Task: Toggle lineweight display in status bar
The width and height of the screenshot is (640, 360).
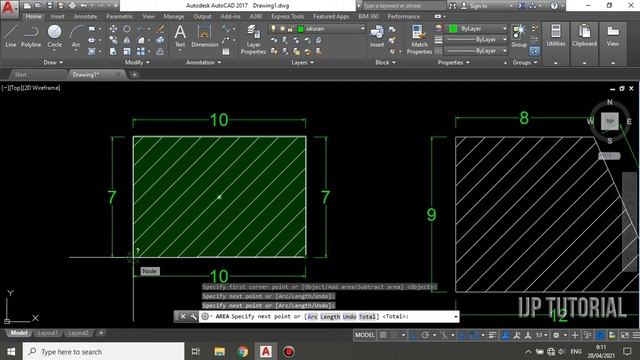Action: (x=493, y=335)
